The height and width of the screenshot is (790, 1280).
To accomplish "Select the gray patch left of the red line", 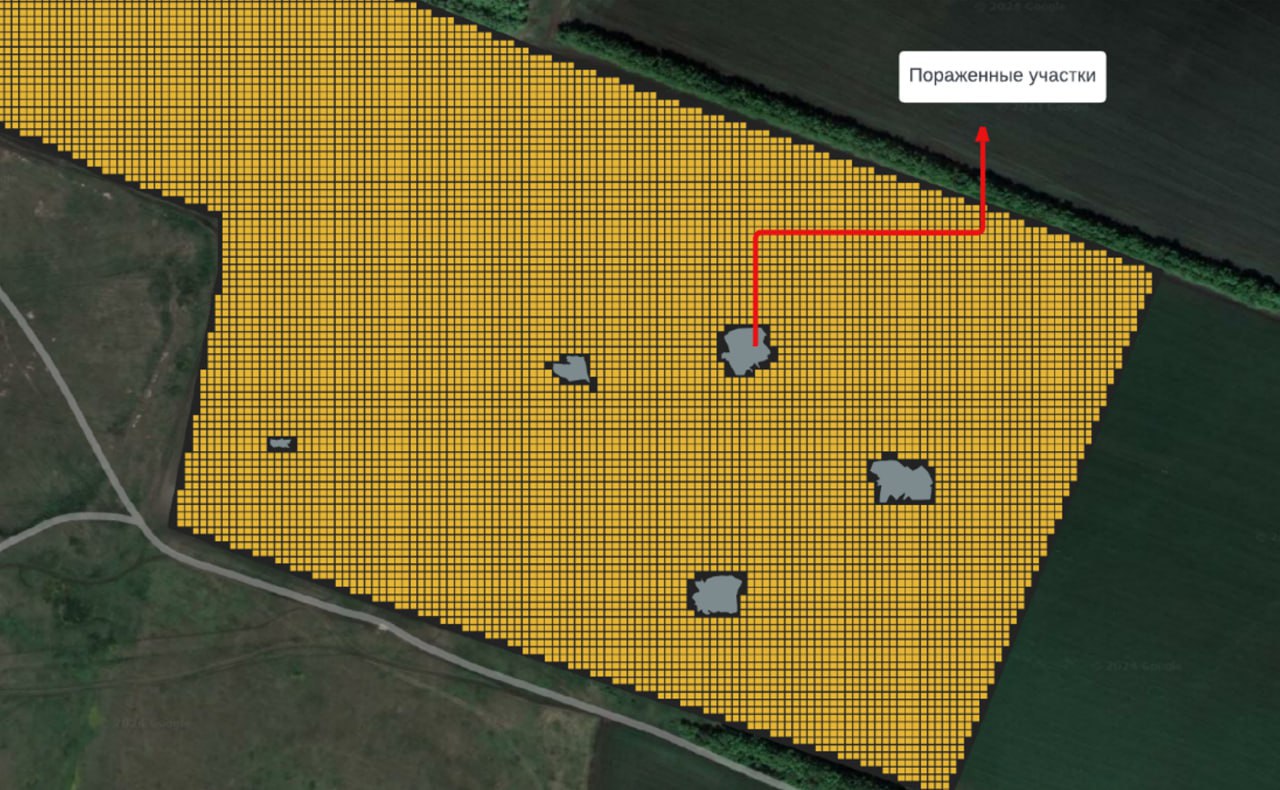I will (572, 370).
